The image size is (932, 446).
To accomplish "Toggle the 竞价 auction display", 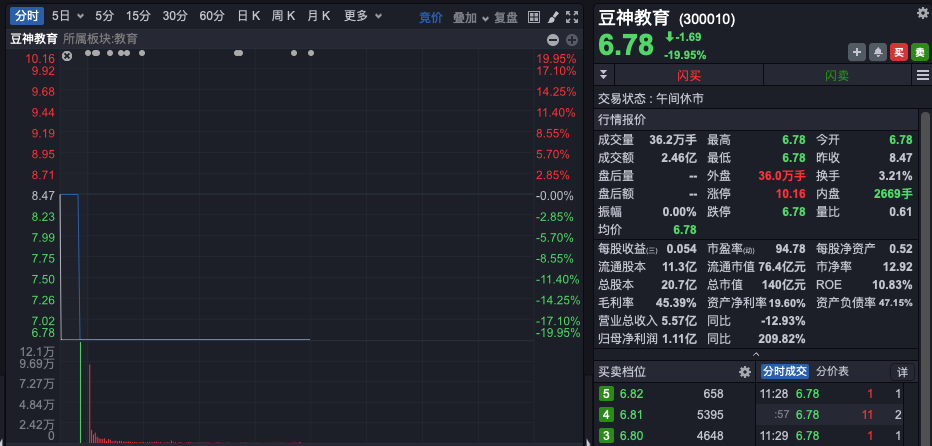I will (431, 17).
